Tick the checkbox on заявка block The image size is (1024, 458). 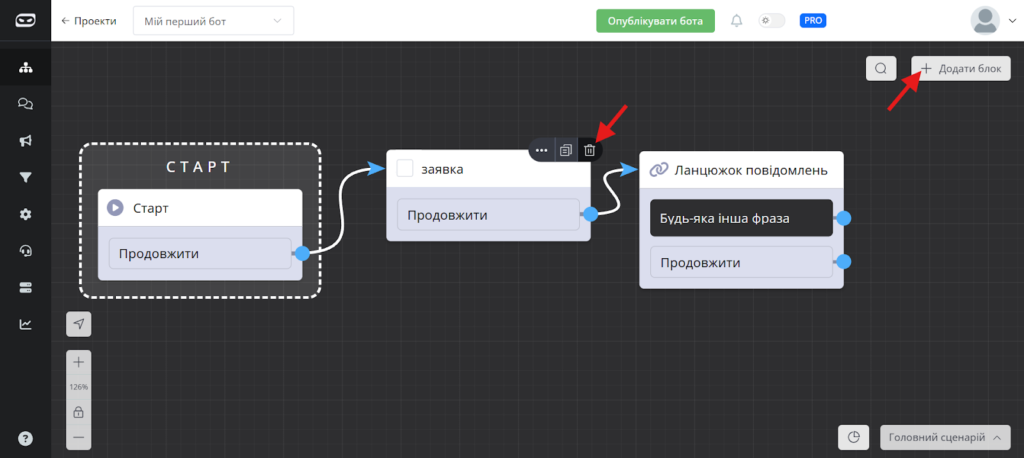pos(405,169)
